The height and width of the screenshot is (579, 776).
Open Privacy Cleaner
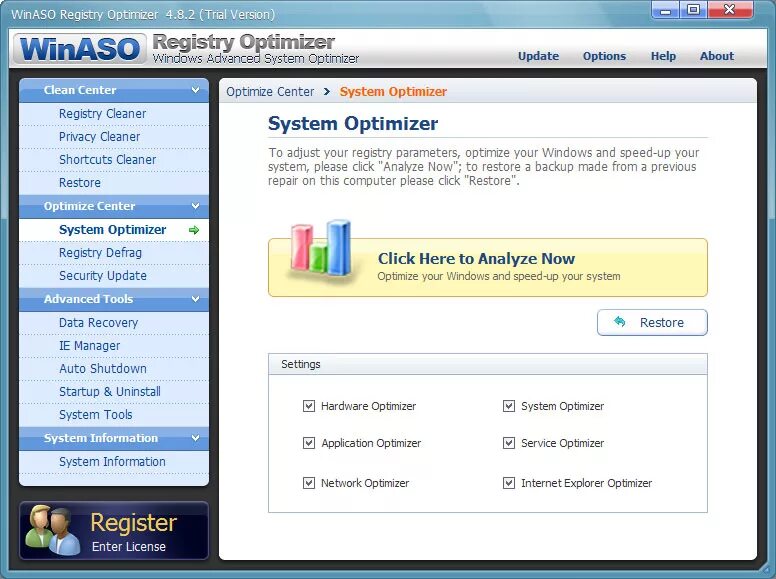114,137
